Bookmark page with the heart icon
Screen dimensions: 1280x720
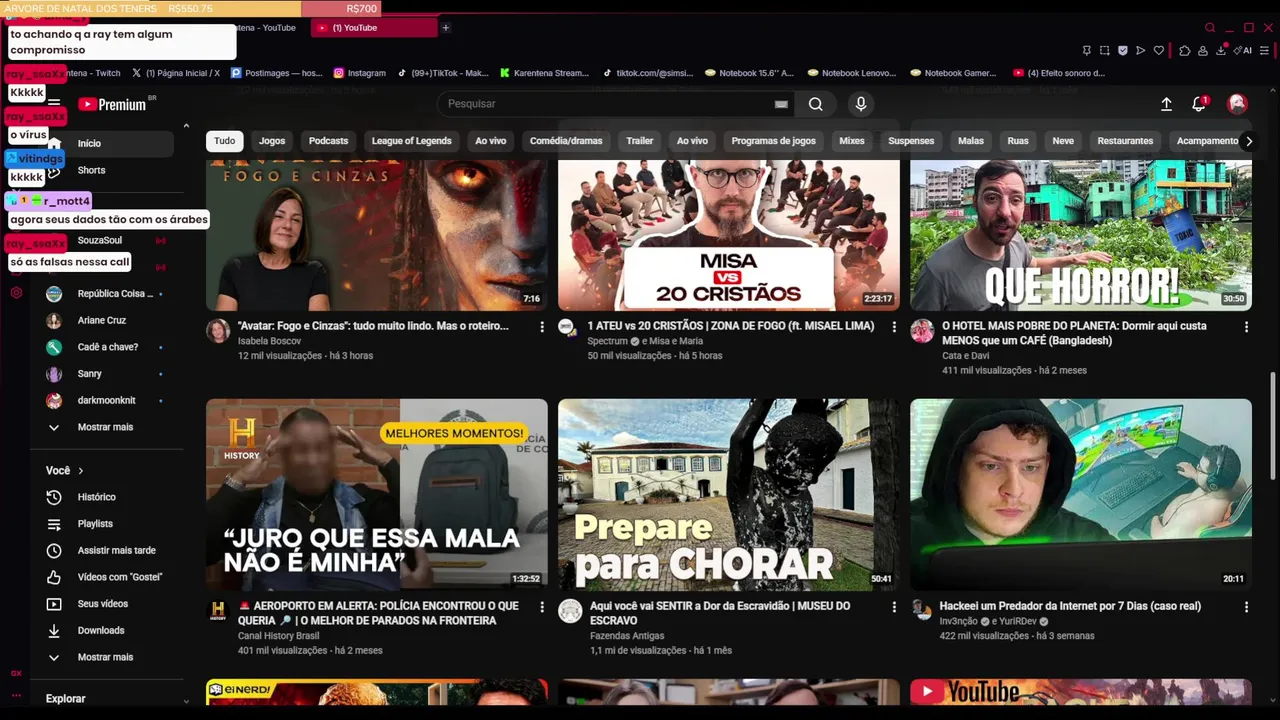click(1159, 51)
